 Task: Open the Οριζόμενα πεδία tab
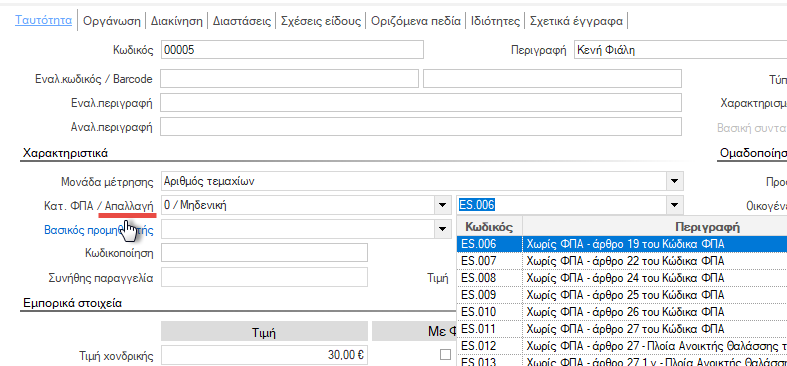[416, 21]
